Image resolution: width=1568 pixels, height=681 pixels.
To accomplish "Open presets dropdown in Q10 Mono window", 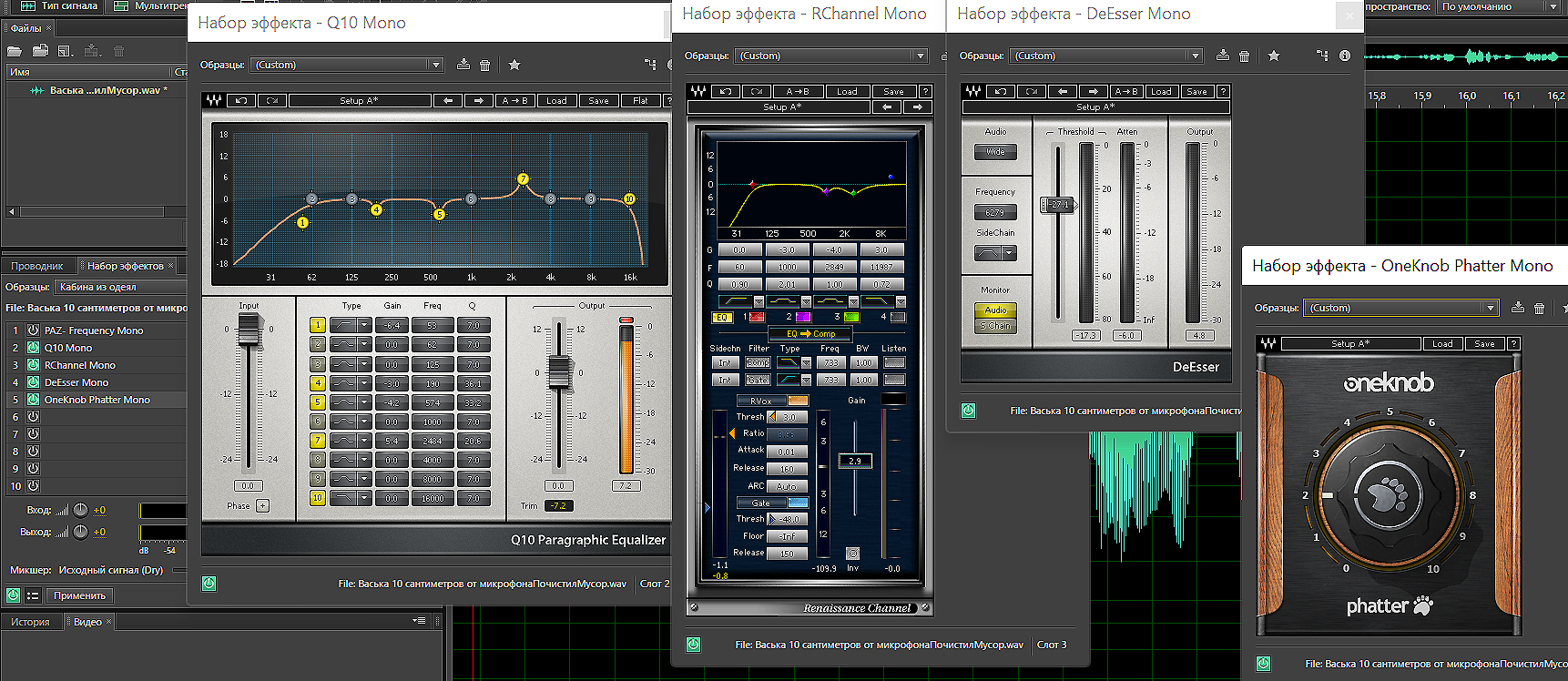I will 435,65.
